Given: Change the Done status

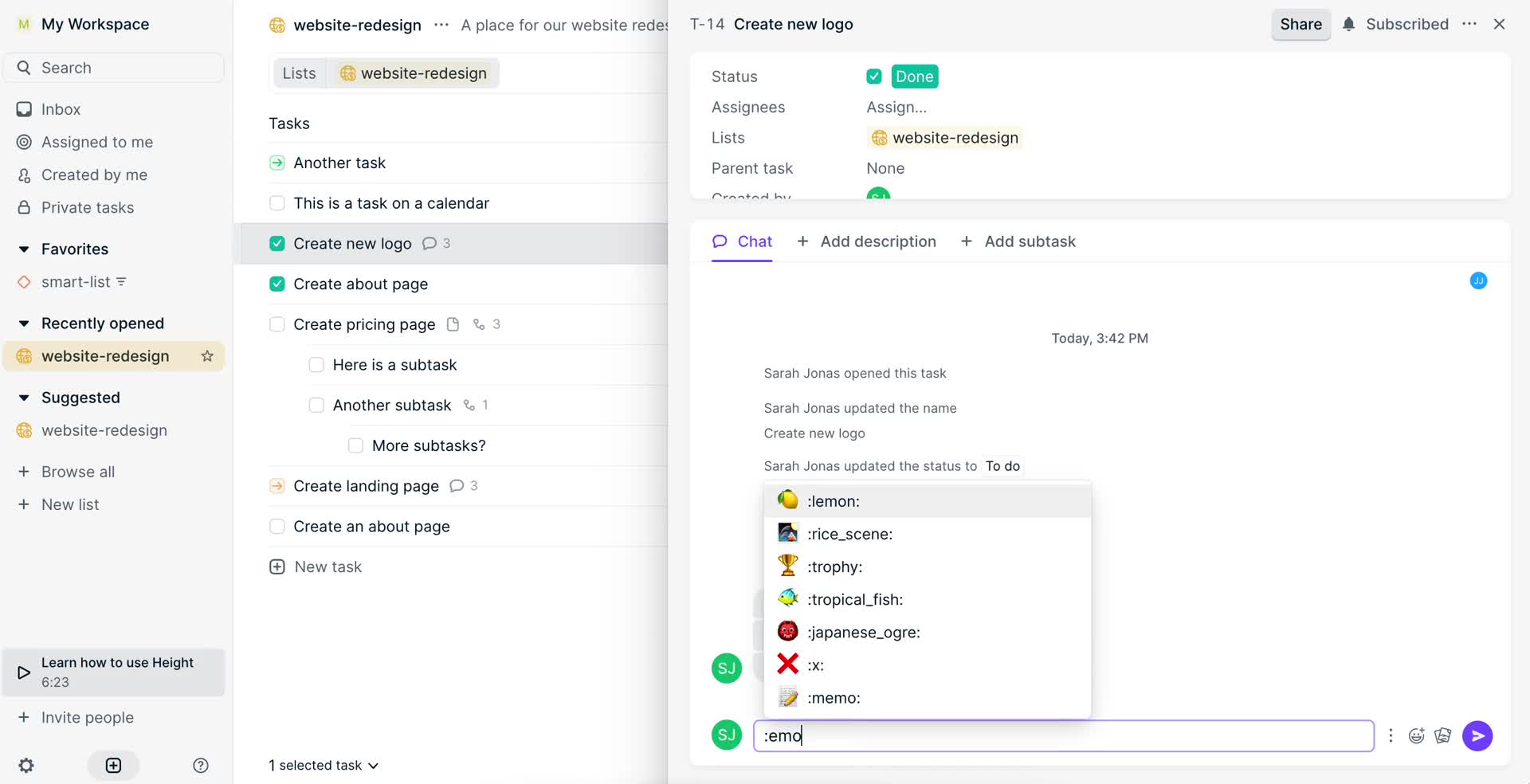Looking at the screenshot, I should (914, 76).
